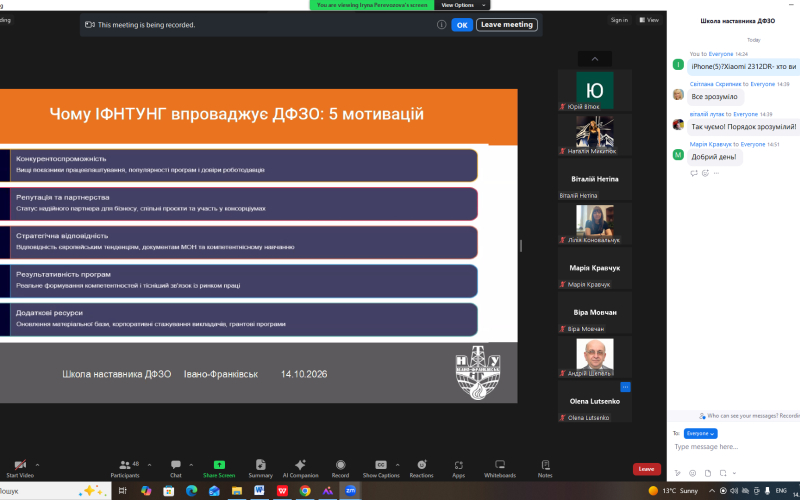Open the chat recipient Everyone dropdown
The image size is (800, 500).
[701, 433]
